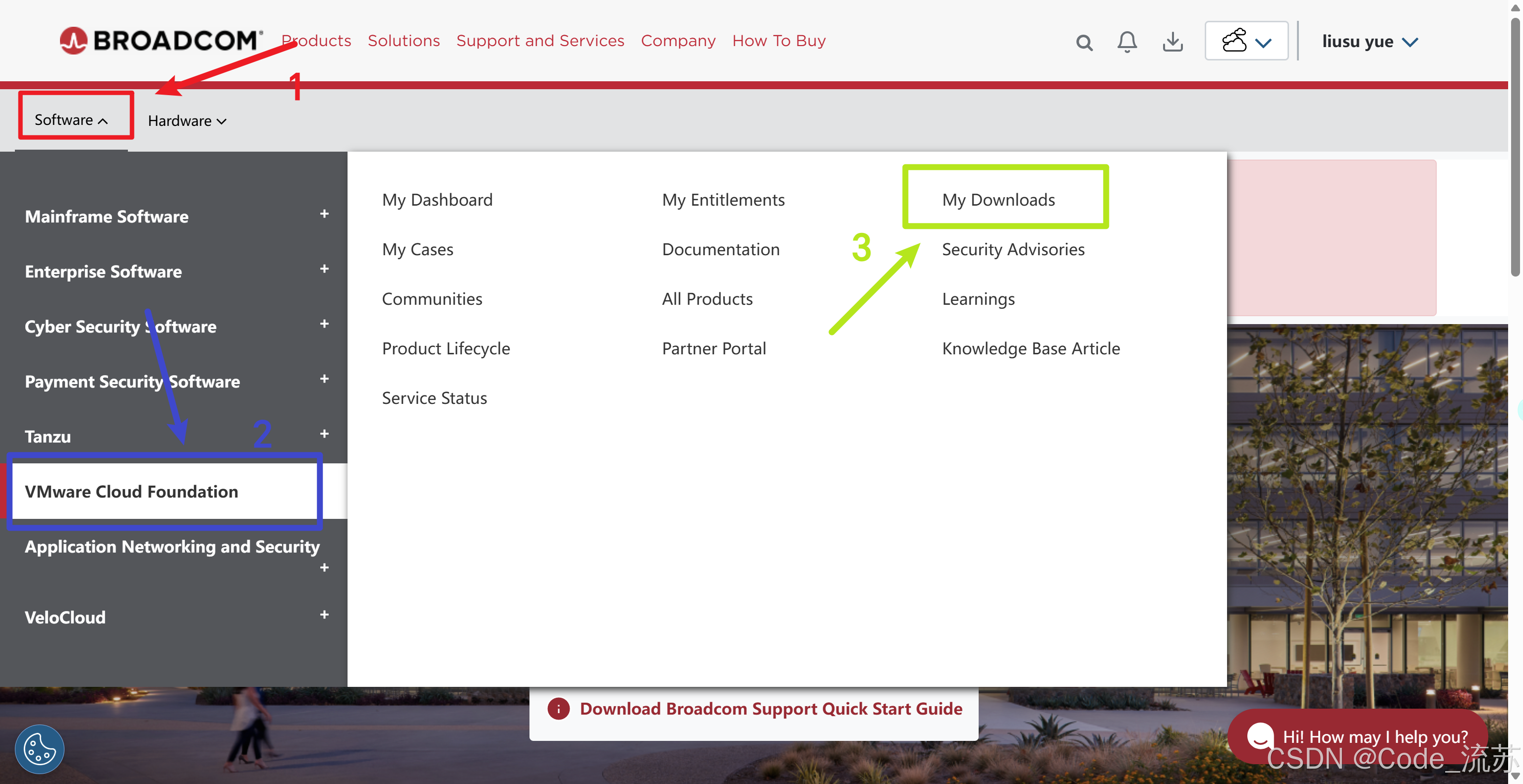Open the Hardware dropdown menu

(187, 121)
